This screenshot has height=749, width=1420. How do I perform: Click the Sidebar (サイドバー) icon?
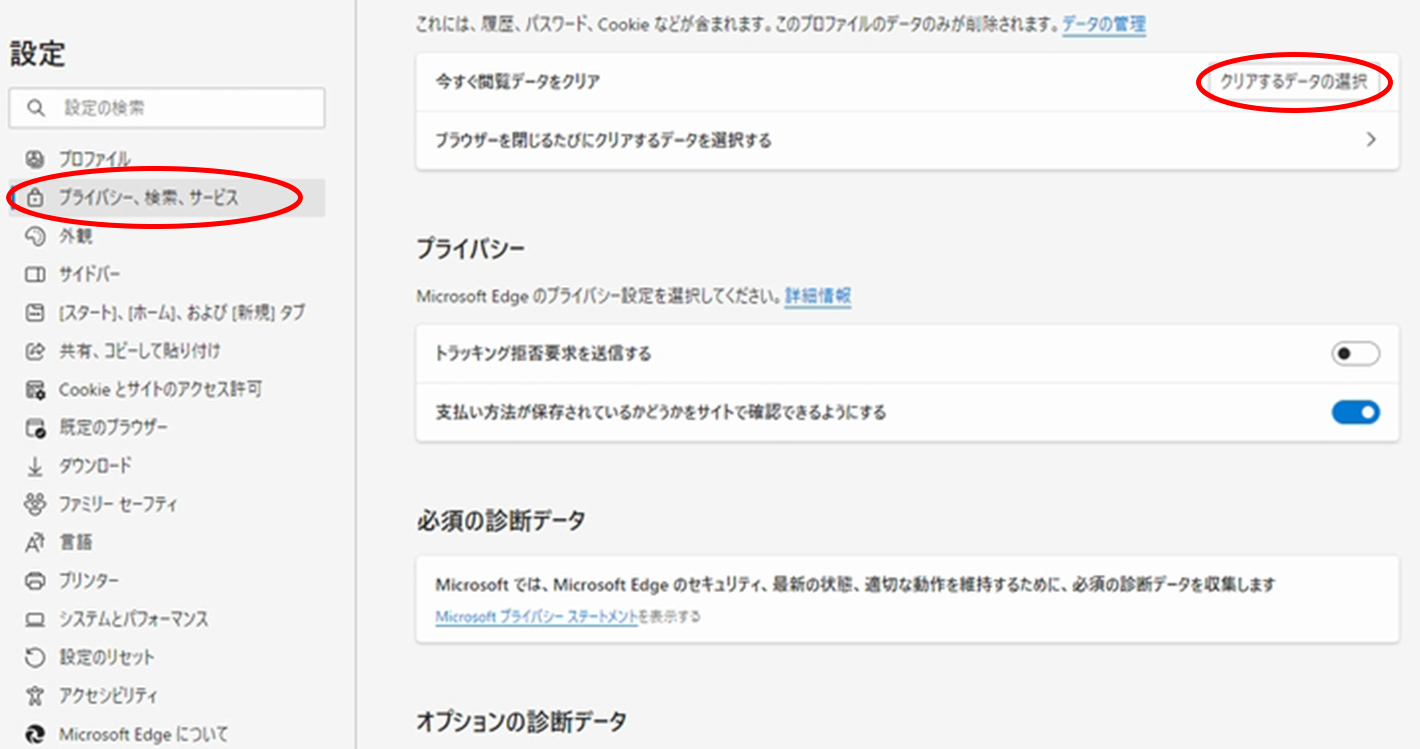[x=35, y=274]
